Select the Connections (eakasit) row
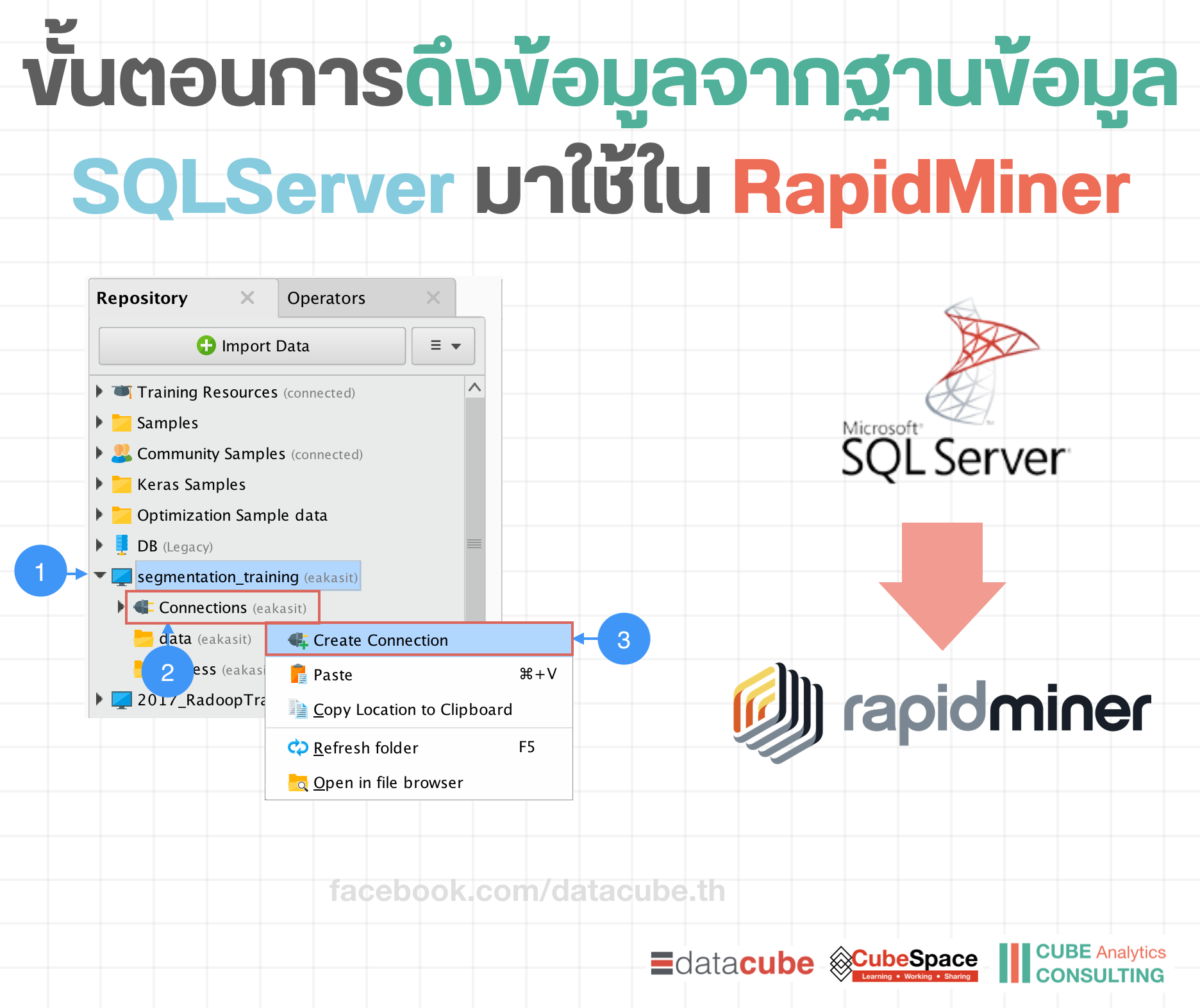The image size is (1200, 1008). pos(222,607)
